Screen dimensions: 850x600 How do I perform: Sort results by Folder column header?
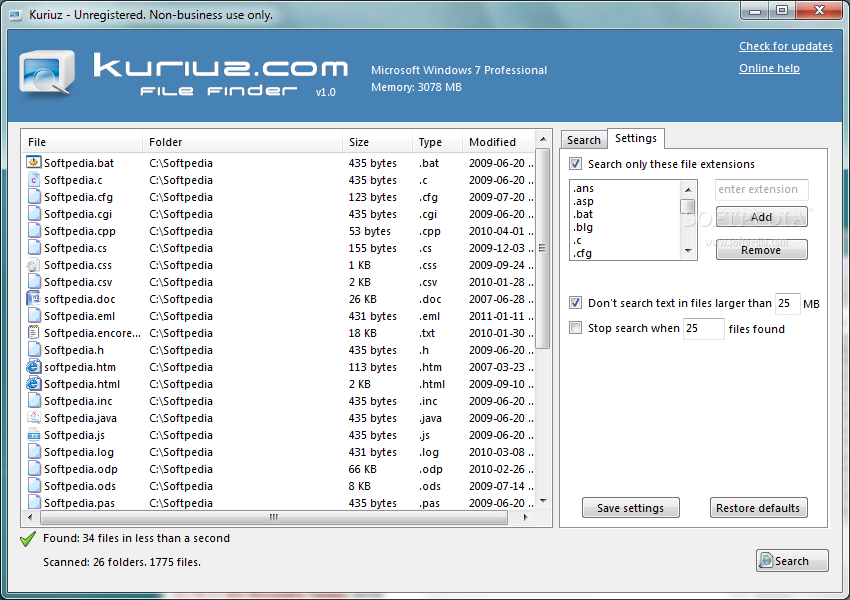[x=243, y=142]
